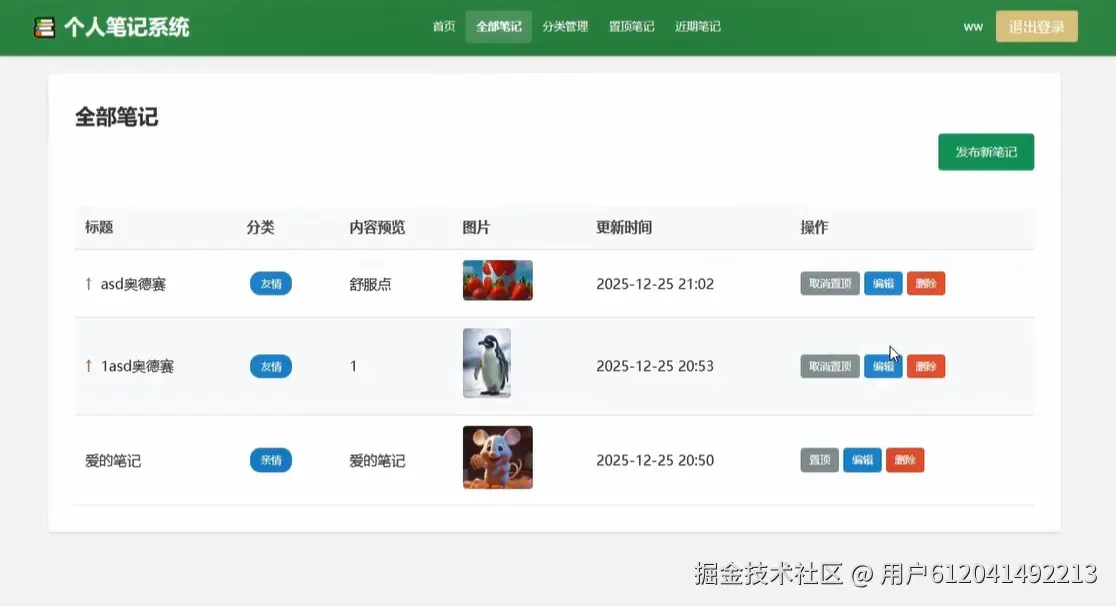Click the username ww in the header

(972, 27)
